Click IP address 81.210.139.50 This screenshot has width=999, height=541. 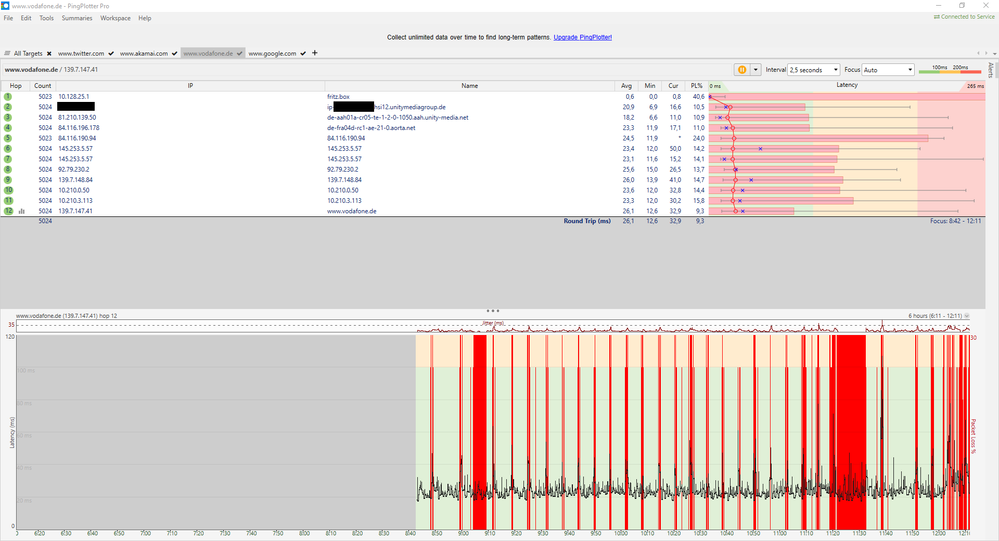(x=76, y=117)
